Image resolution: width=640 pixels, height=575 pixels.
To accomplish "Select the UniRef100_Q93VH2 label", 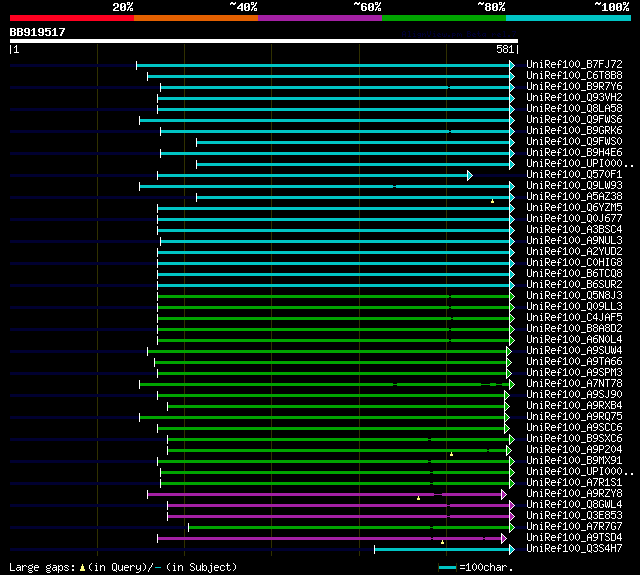I will 574,98.
